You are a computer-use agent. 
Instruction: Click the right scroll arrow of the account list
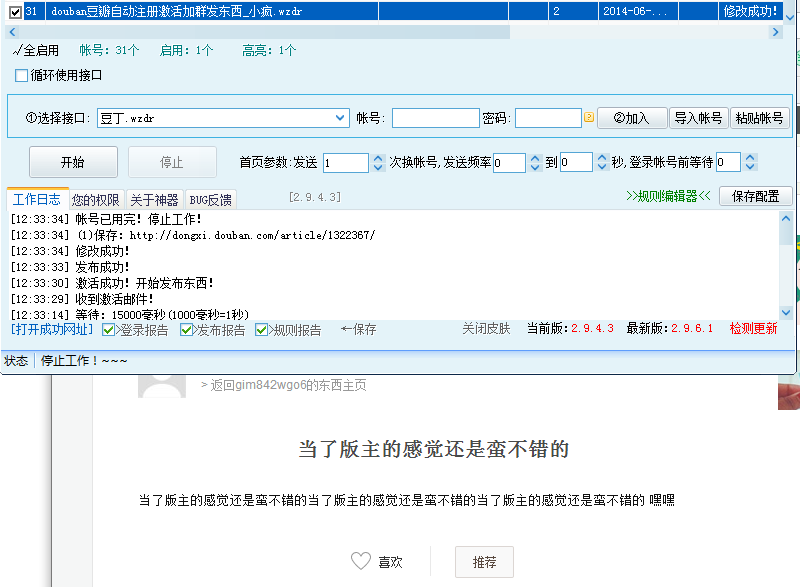(x=777, y=31)
